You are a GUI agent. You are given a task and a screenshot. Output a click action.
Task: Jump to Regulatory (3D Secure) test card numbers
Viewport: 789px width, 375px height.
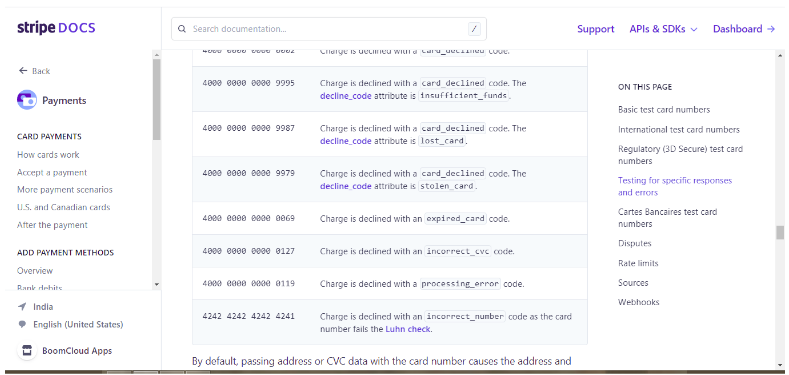pos(680,155)
